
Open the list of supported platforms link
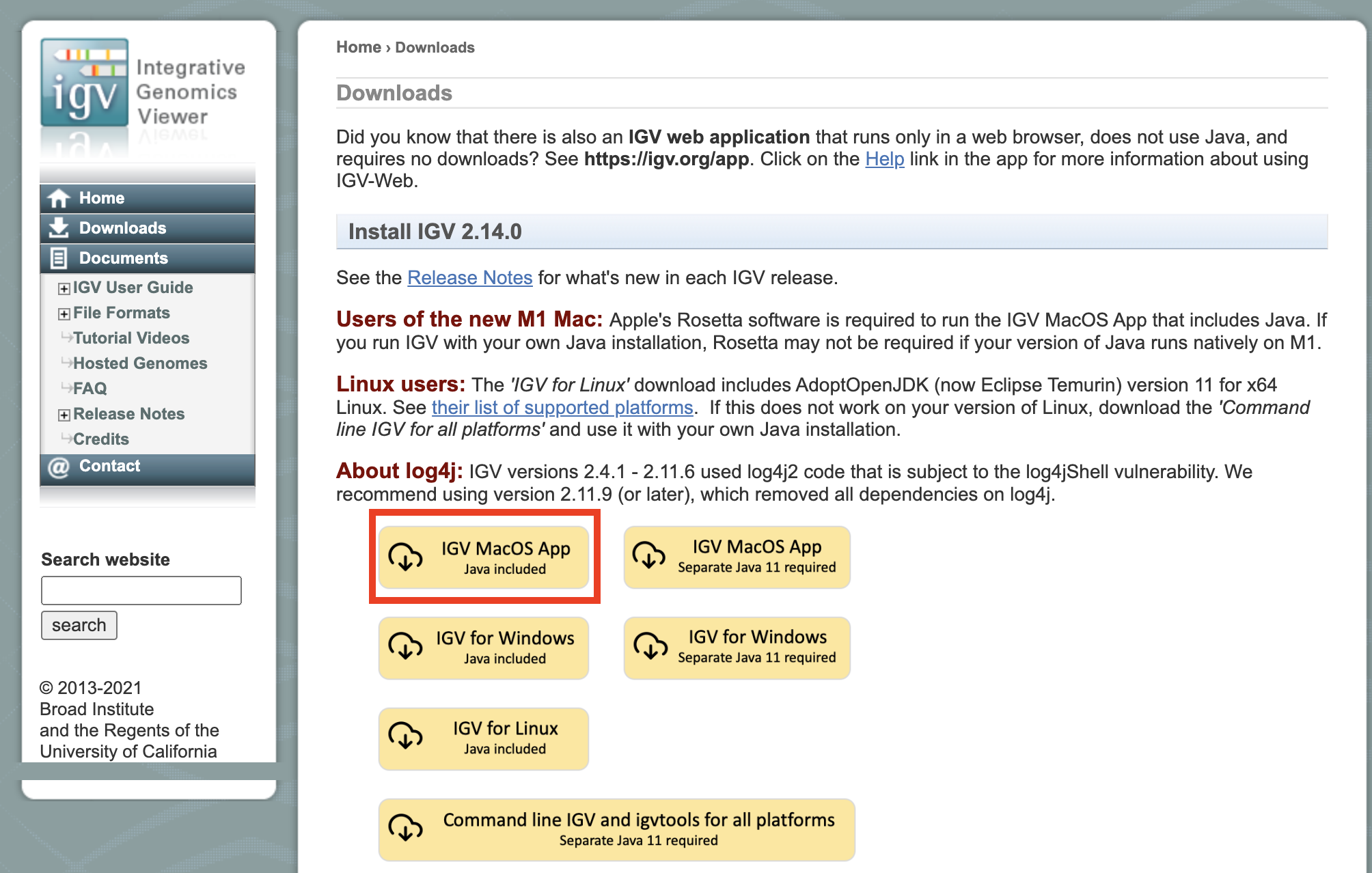pos(562,408)
